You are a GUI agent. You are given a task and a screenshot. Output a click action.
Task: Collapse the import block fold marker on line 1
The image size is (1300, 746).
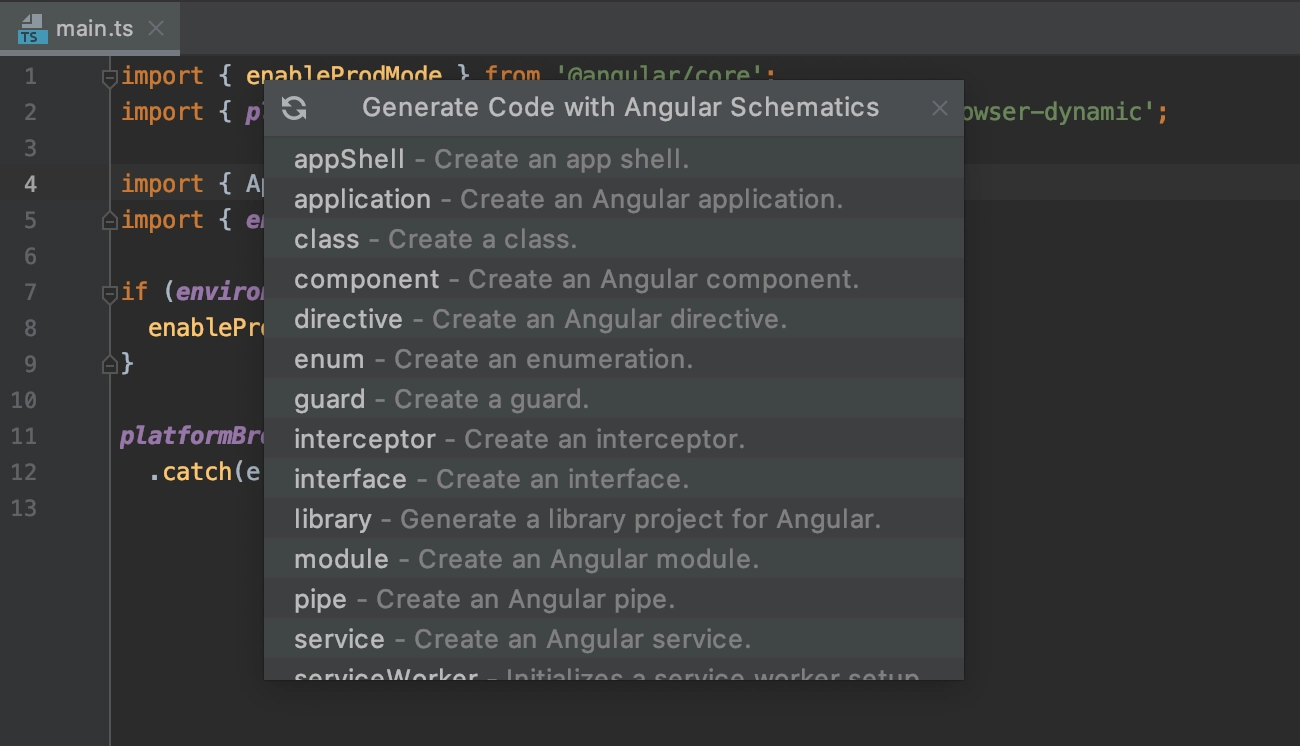pos(110,77)
